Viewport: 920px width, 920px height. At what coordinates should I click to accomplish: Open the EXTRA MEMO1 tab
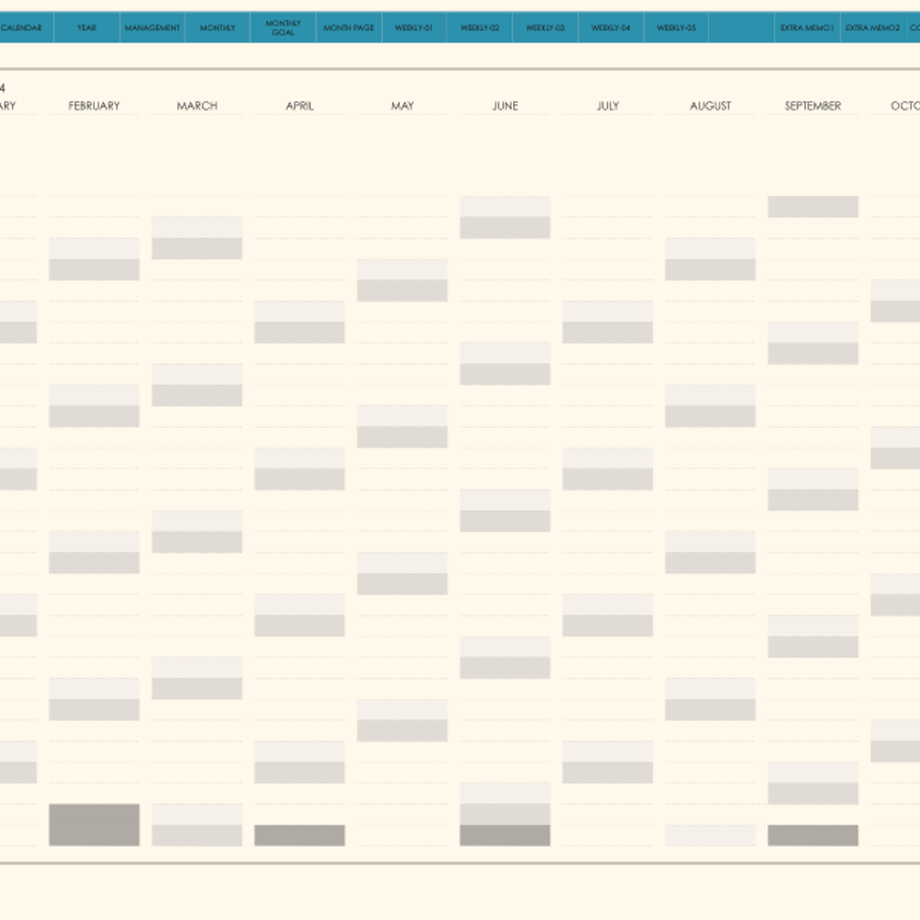[807, 28]
